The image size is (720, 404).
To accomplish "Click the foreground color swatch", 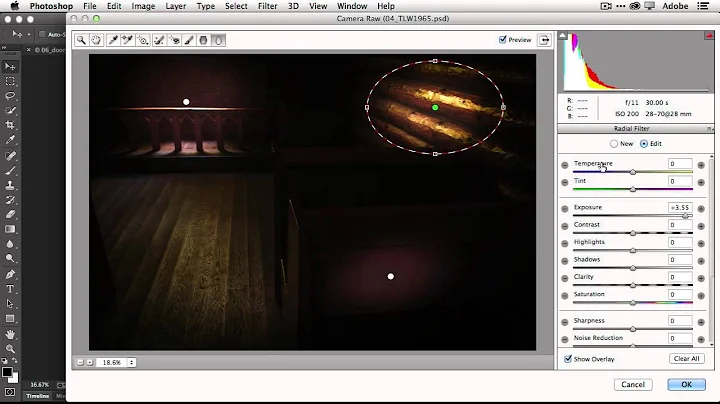I will (7, 372).
